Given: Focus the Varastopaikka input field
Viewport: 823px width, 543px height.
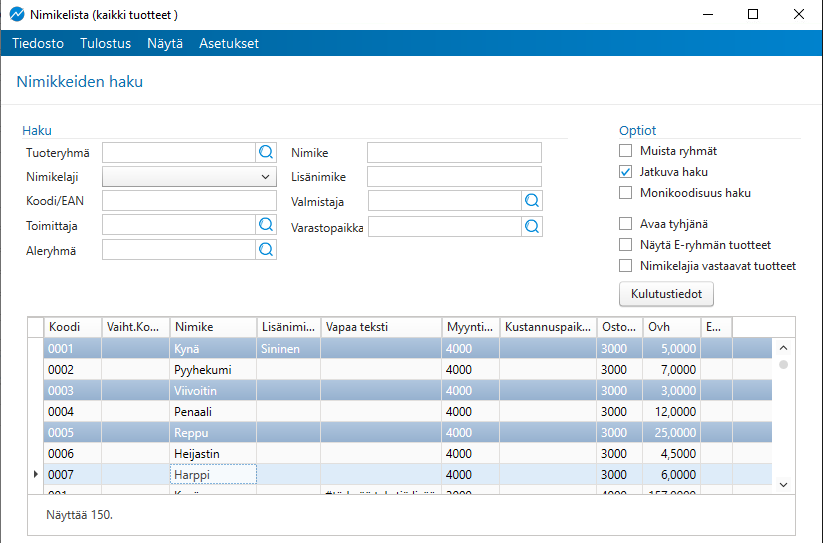Looking at the screenshot, I should (445, 226).
